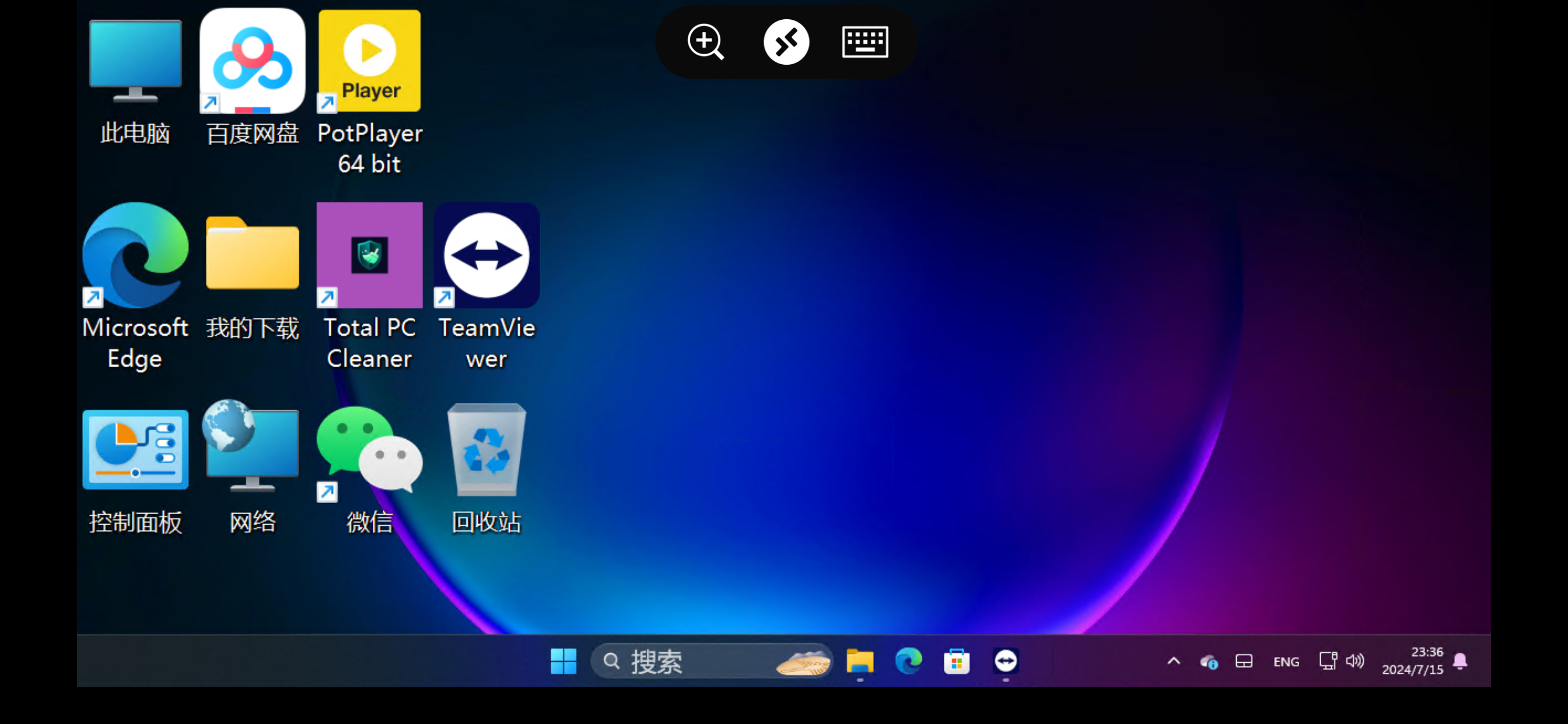The width and height of the screenshot is (1568, 724).
Task: Open the 回收站 recycle bin
Action: tap(486, 450)
